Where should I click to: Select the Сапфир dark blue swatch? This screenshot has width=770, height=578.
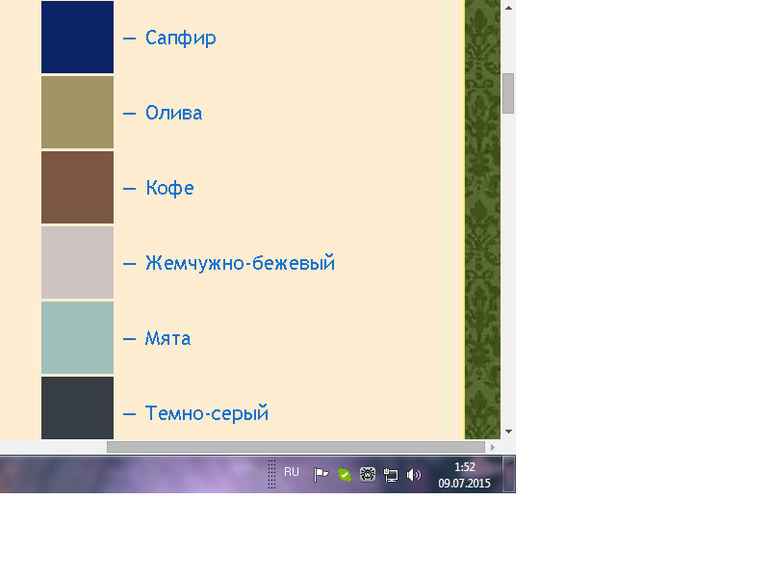click(x=77, y=37)
